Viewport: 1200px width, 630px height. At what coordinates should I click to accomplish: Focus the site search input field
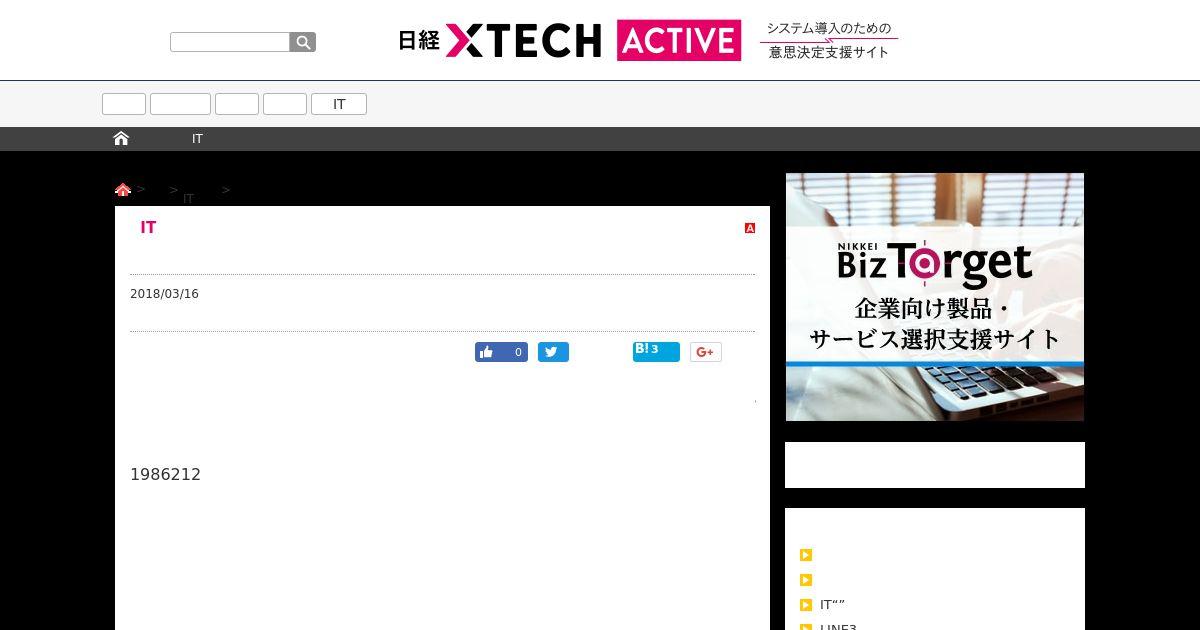(x=230, y=42)
